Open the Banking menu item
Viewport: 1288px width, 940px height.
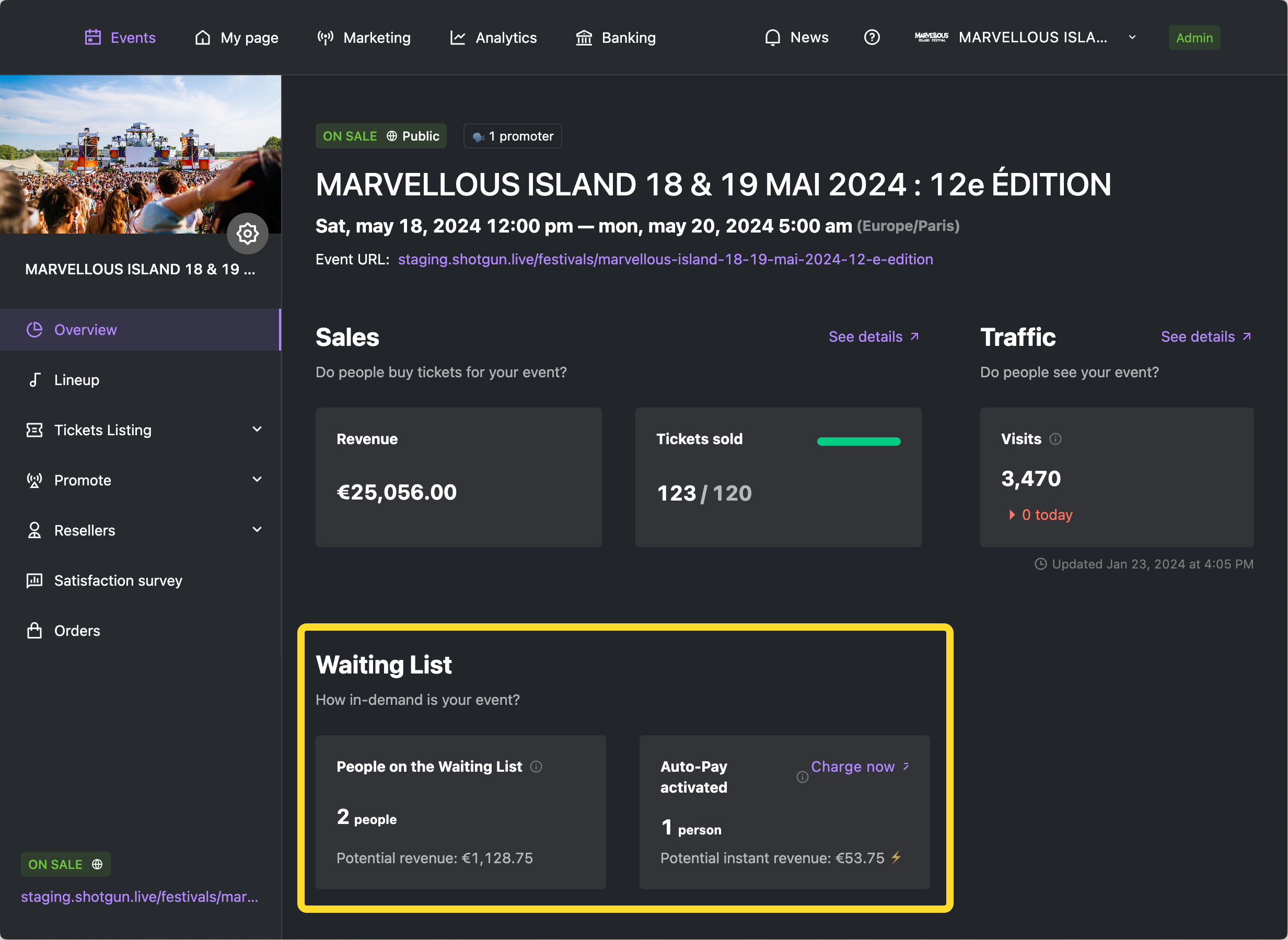616,38
